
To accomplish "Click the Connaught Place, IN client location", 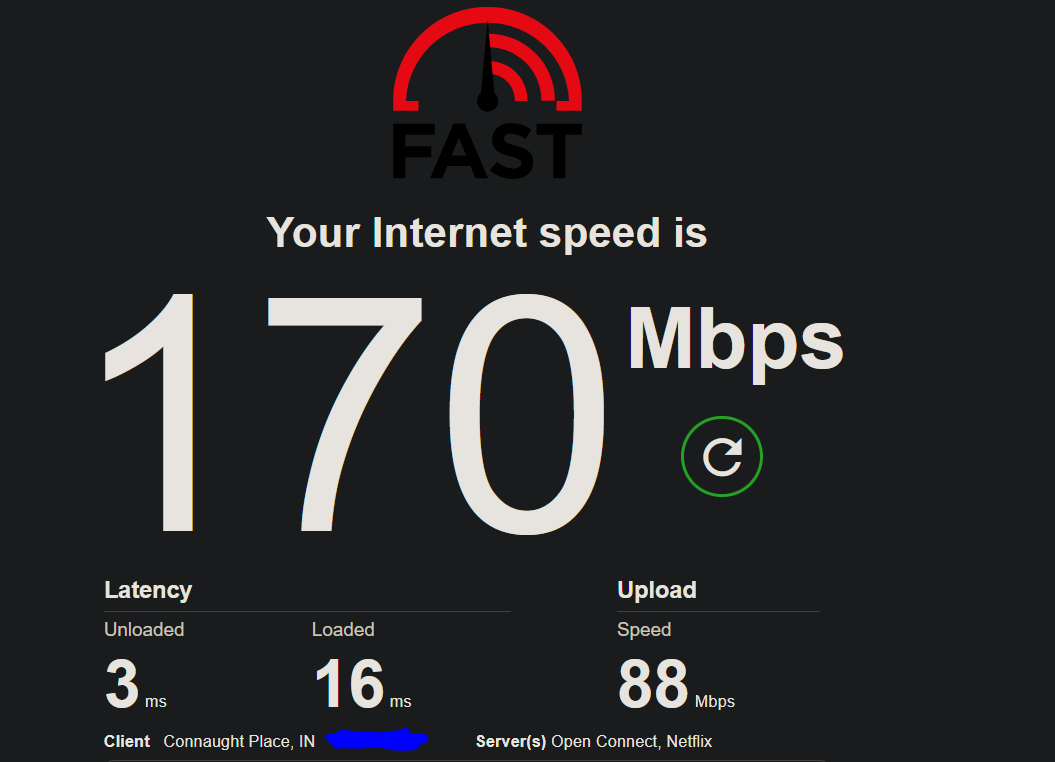I will (239, 741).
